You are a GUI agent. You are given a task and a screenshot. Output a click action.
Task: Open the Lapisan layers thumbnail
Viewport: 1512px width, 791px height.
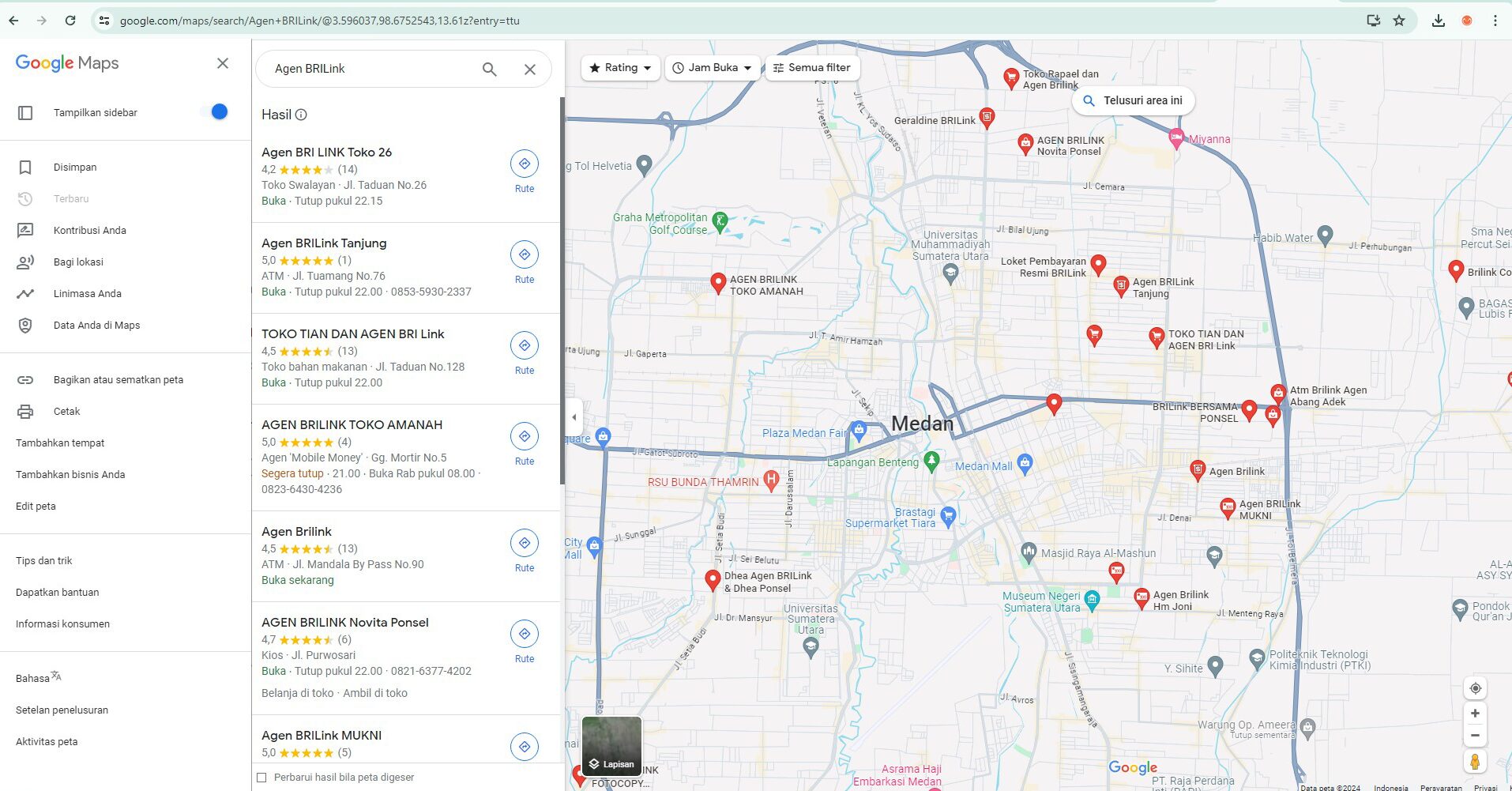click(611, 747)
